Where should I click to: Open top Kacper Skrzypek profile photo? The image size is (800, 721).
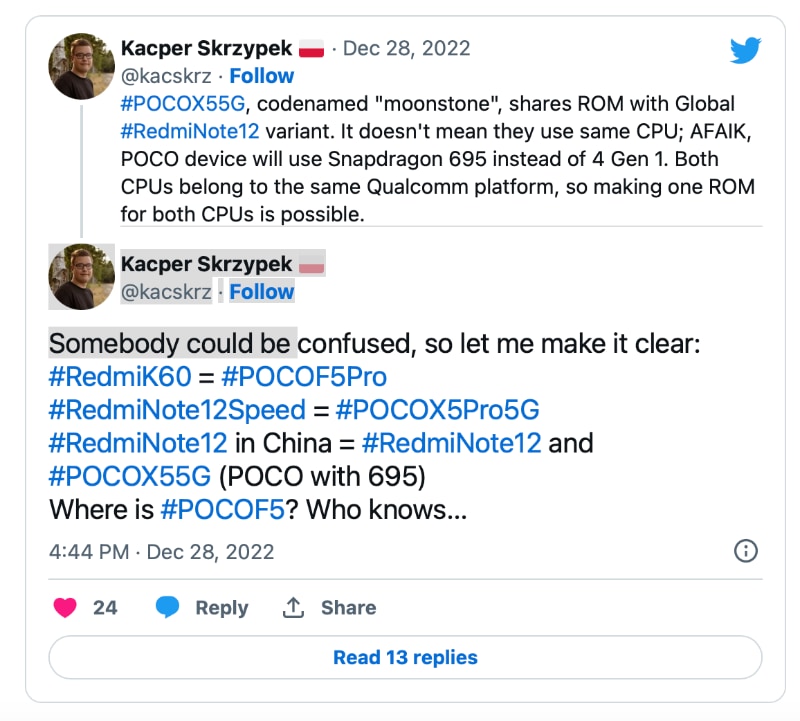coord(81,66)
